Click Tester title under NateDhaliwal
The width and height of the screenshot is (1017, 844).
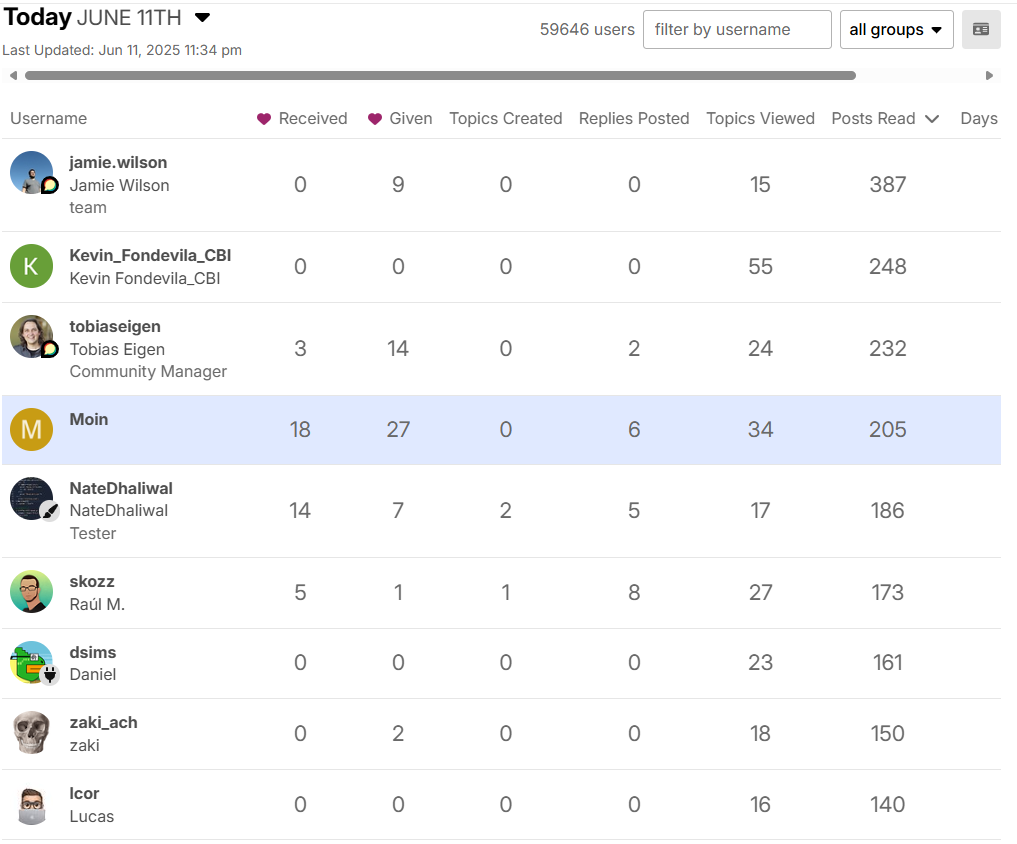93,533
